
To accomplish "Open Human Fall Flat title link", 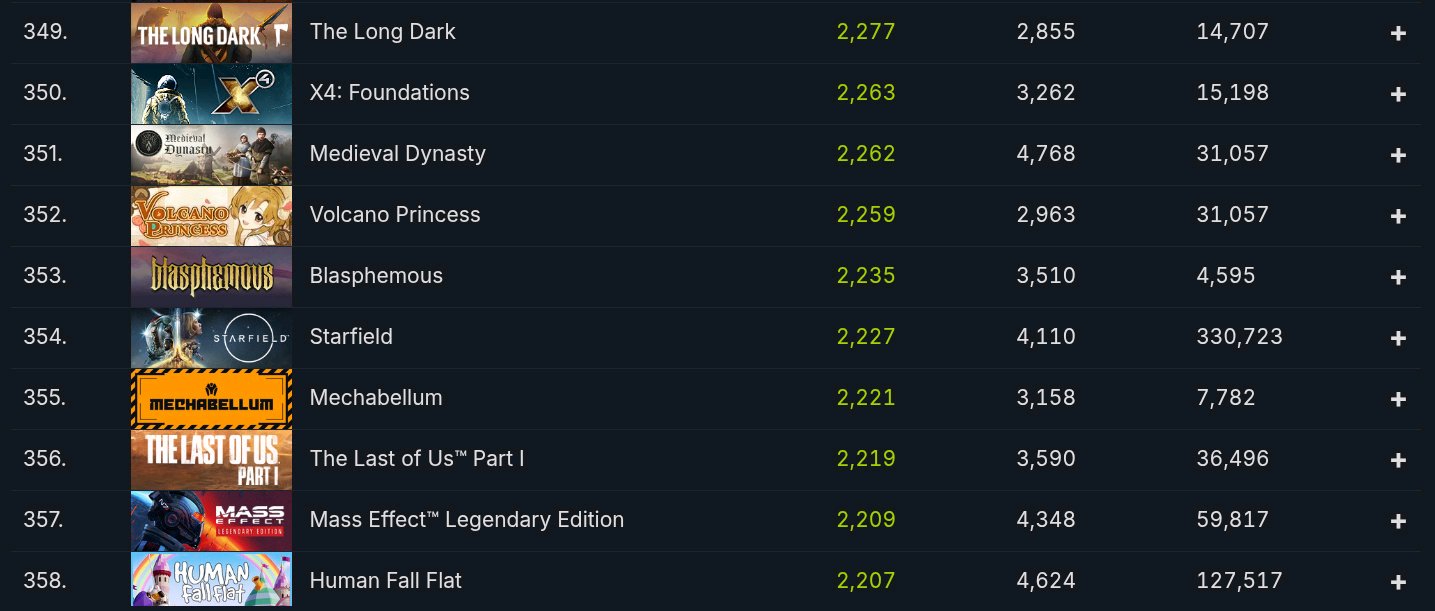I will 386,581.
